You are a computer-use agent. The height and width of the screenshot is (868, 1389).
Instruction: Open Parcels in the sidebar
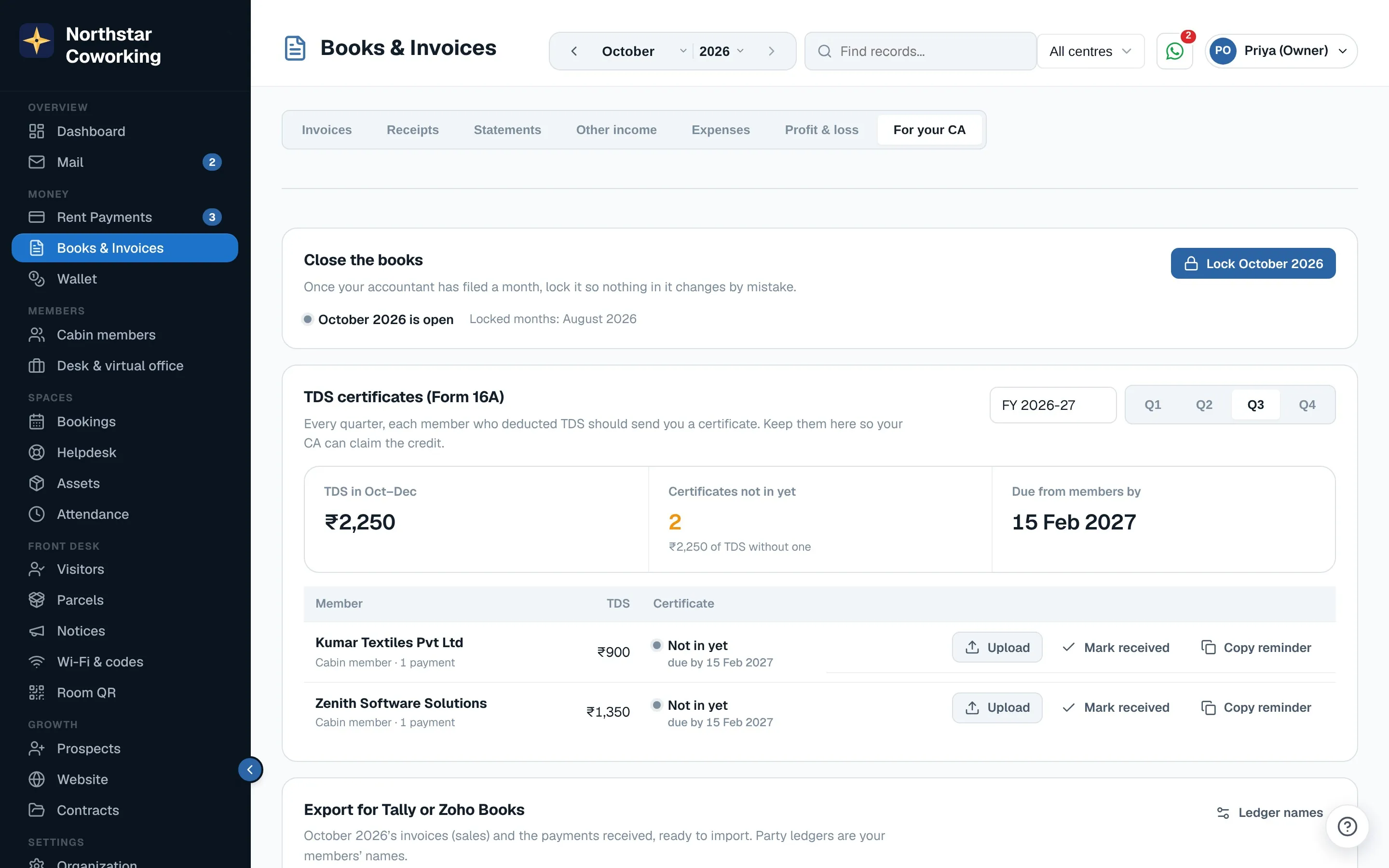(124, 600)
